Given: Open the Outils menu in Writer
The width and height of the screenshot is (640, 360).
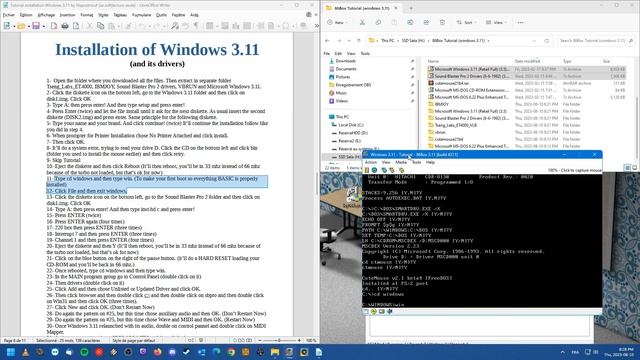Looking at the screenshot, I should [x=161, y=15].
